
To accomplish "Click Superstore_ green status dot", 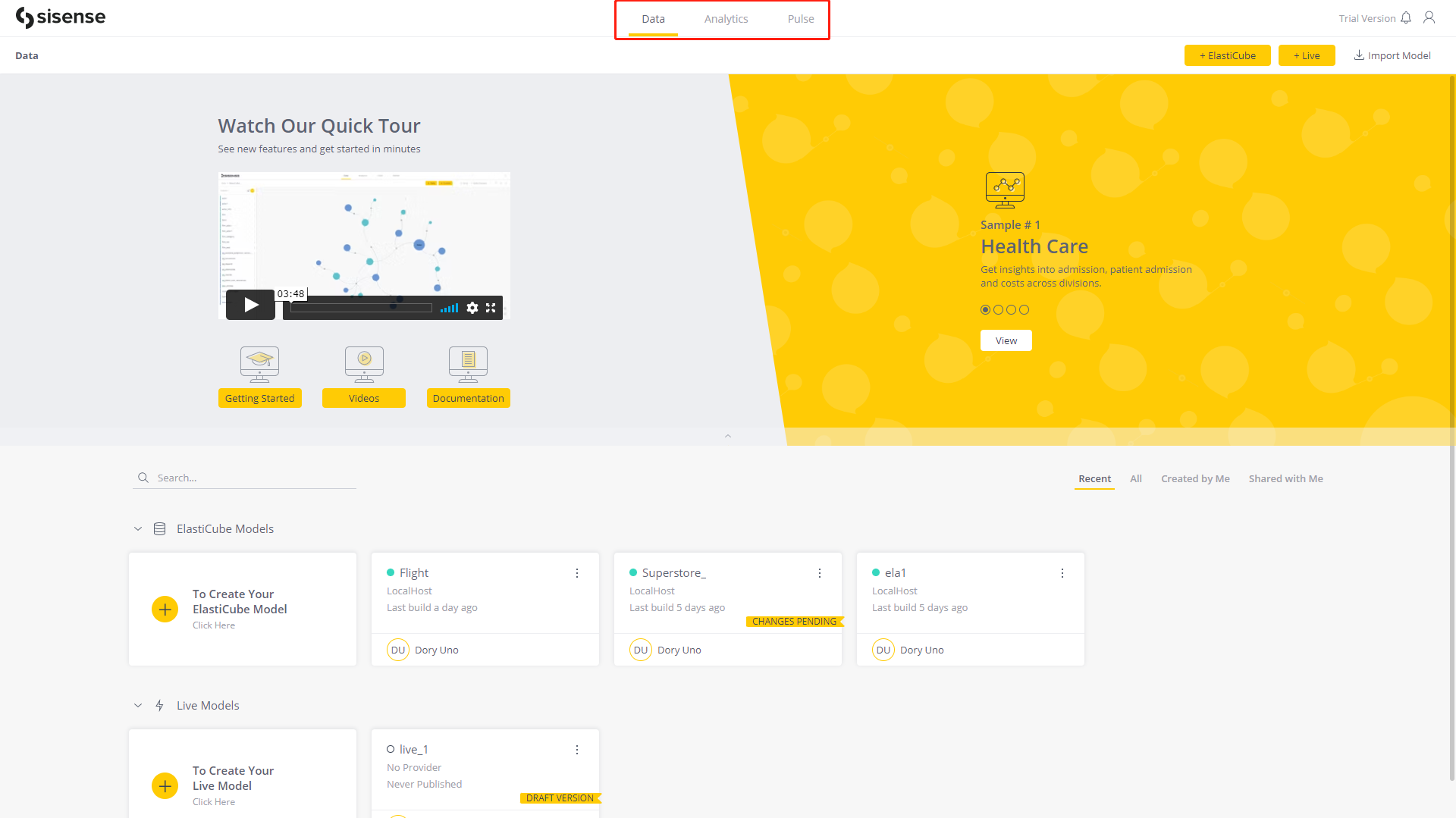I will point(633,572).
